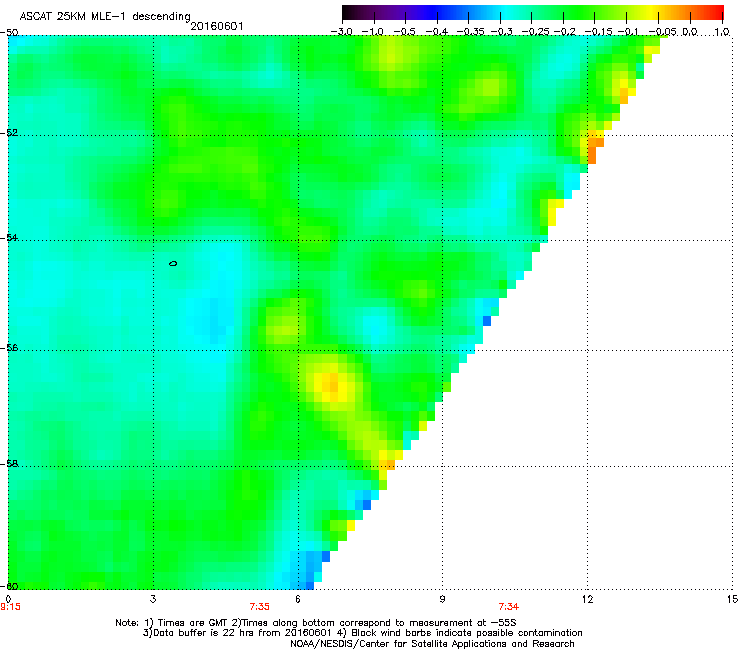
Task: Click the longitude 9 axis label
Action: [x=442, y=599]
